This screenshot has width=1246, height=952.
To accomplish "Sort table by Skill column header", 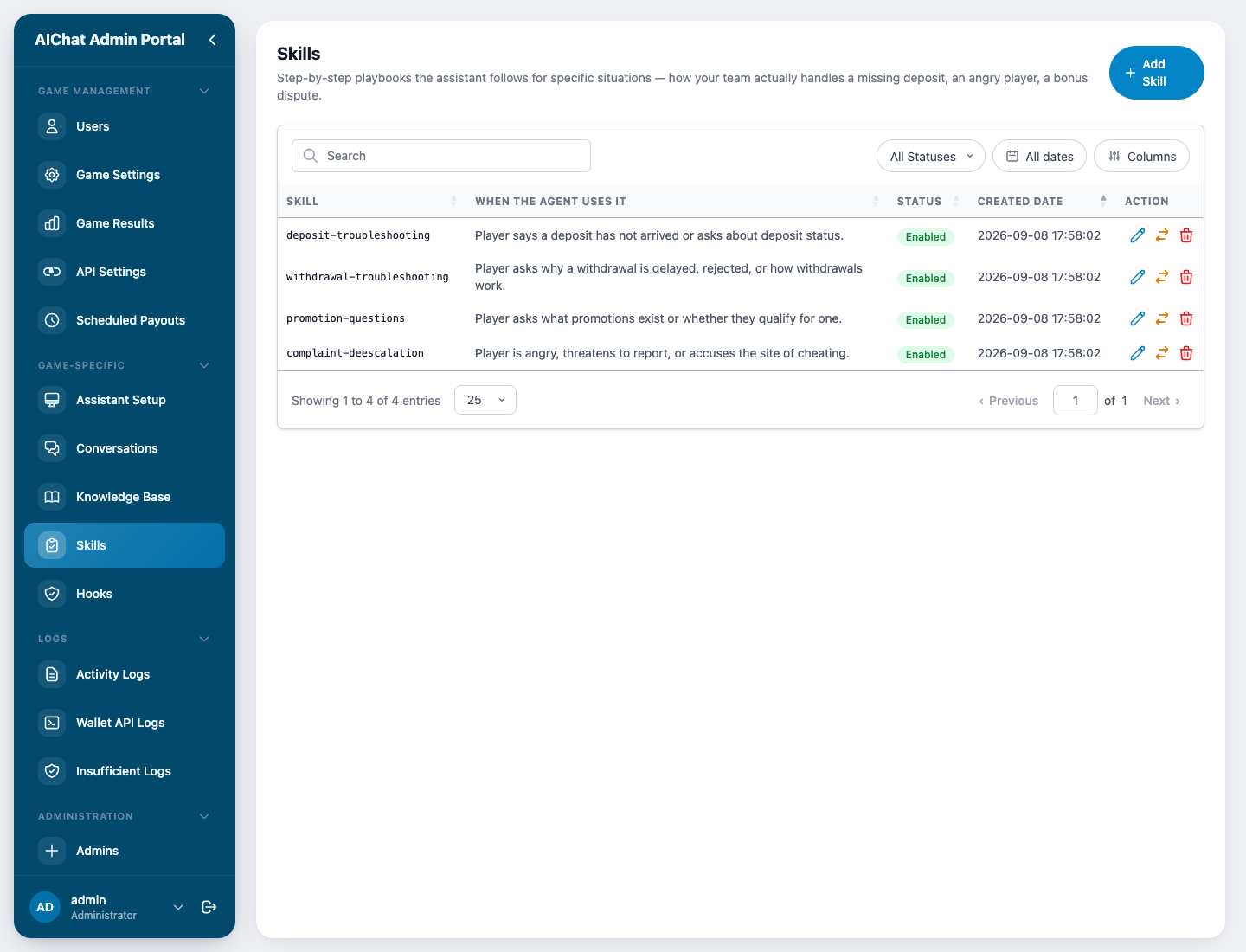I will 371,201.
